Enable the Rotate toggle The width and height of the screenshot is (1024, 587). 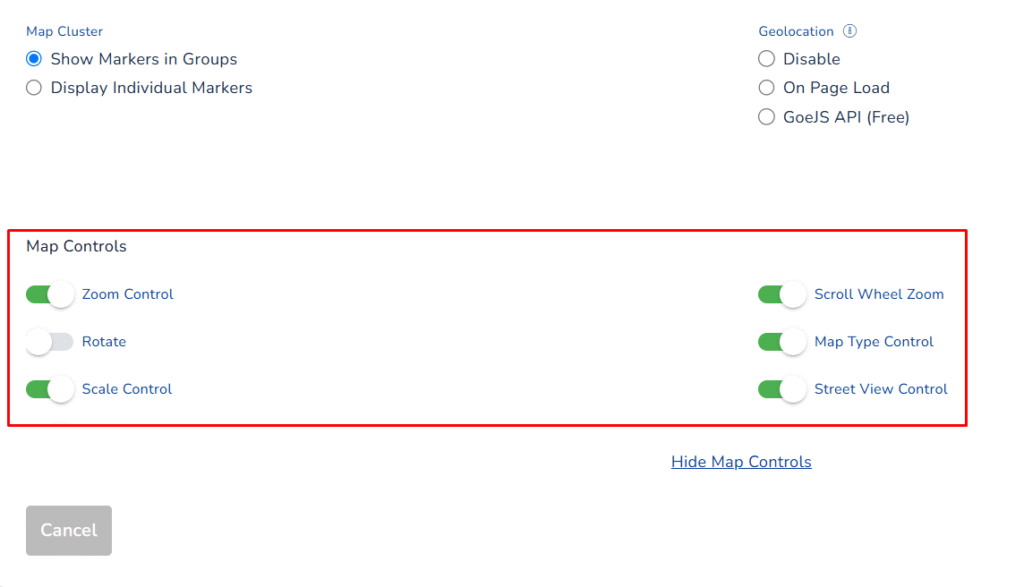[x=50, y=342]
